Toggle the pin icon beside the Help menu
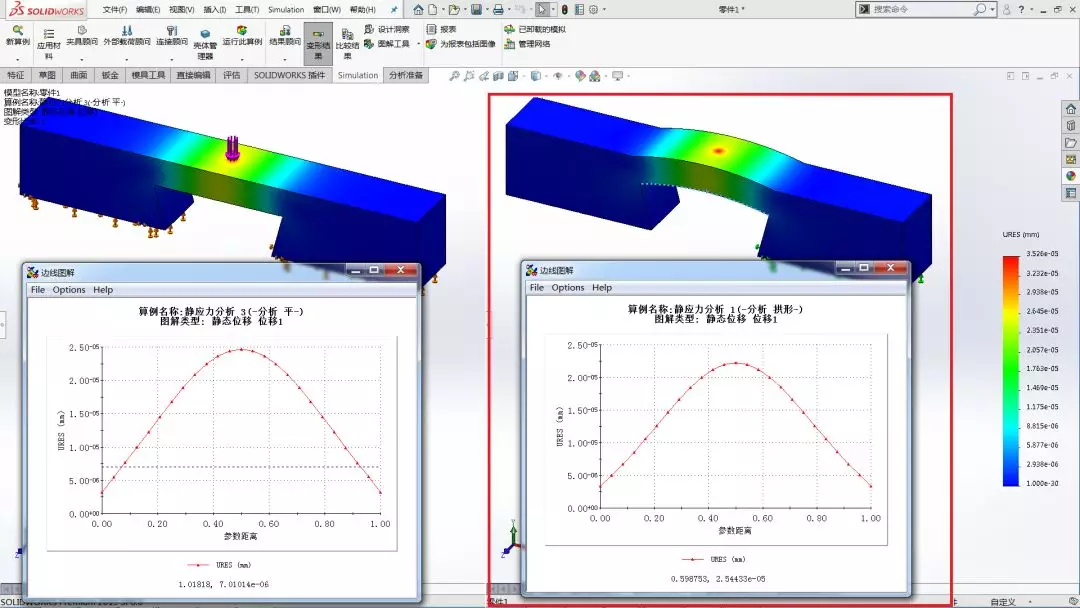This screenshot has width=1080, height=608. pos(394,10)
